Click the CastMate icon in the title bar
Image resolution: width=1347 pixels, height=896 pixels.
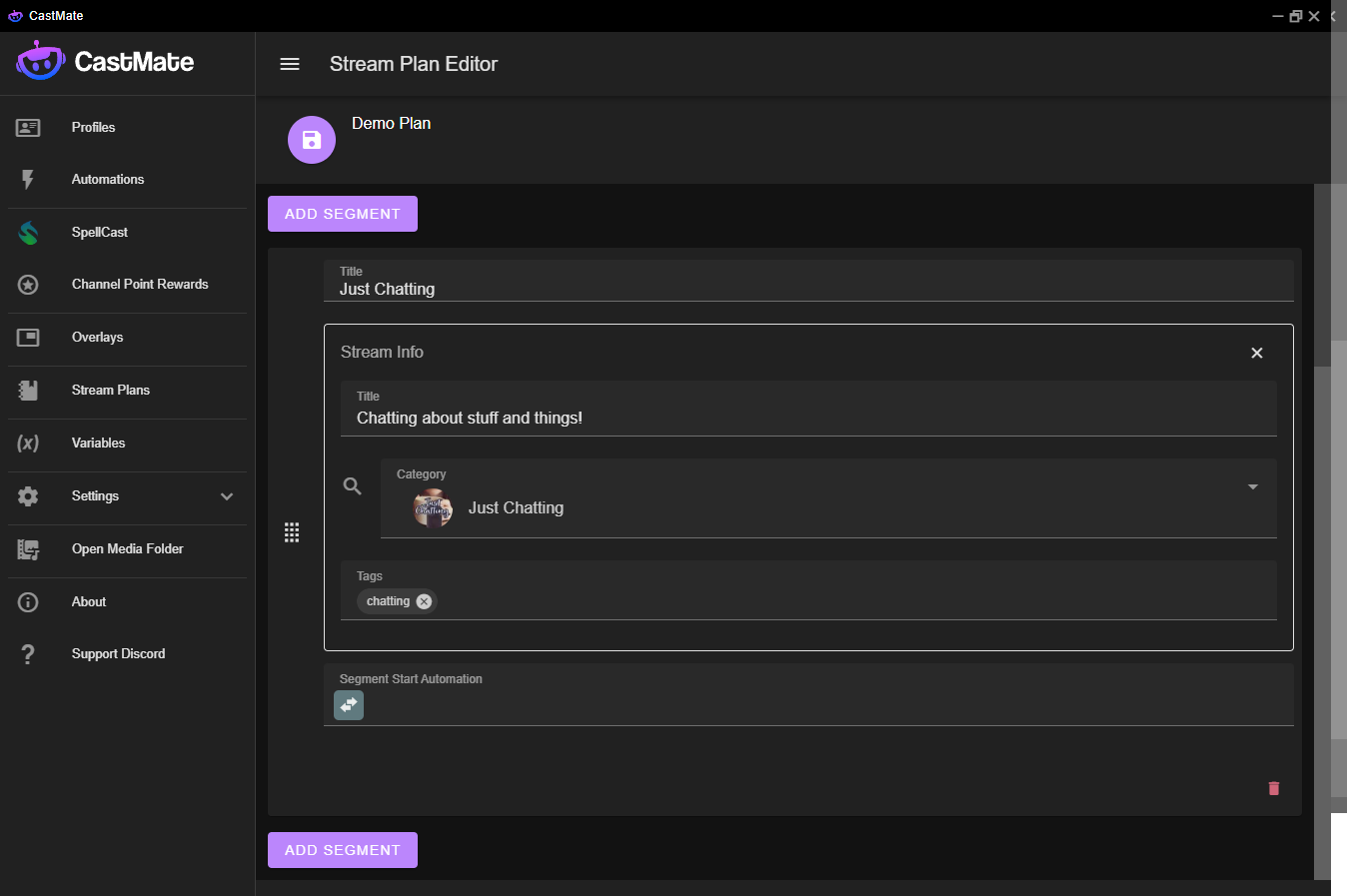click(15, 16)
